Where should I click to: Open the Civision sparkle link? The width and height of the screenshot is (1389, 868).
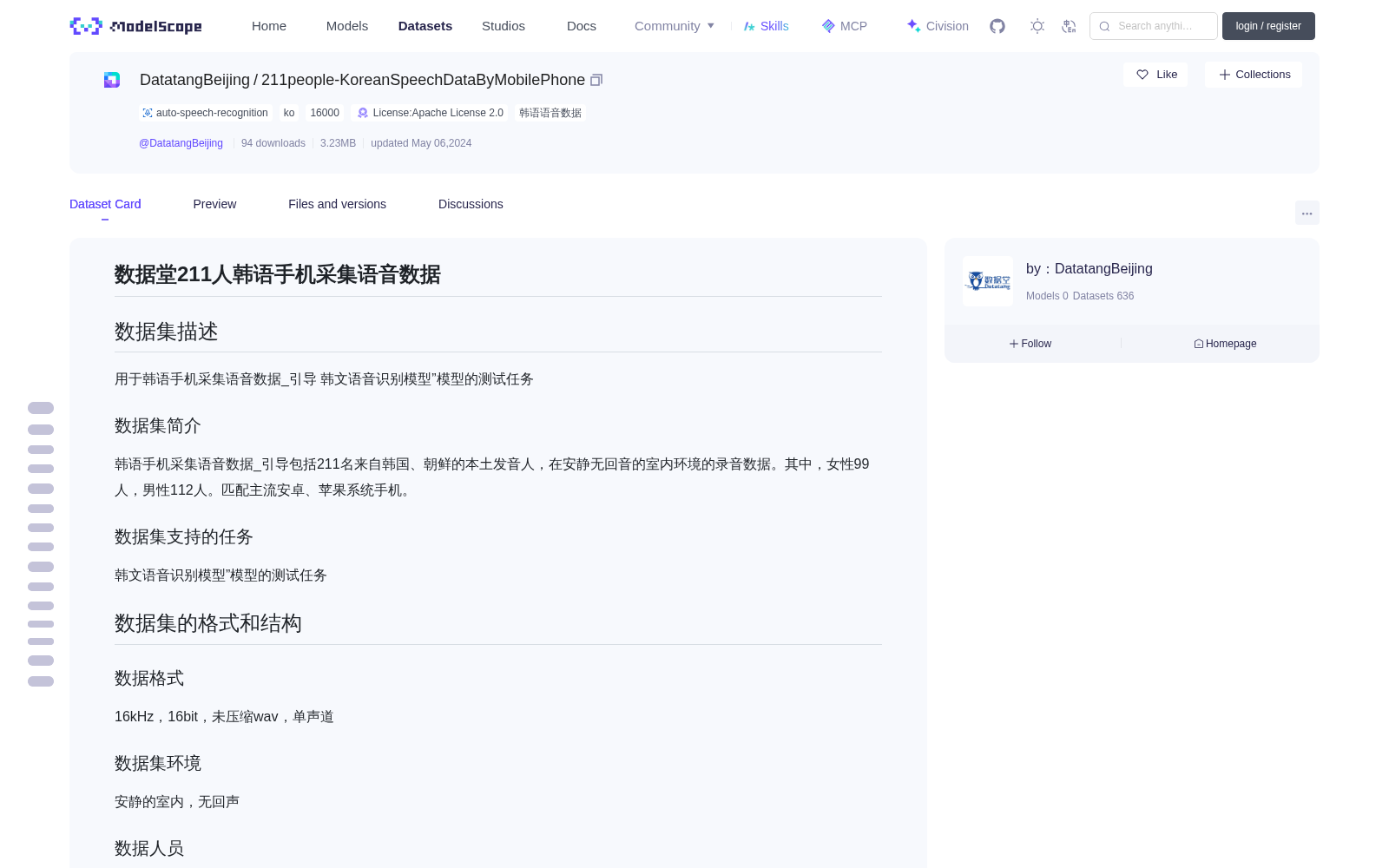[x=938, y=26]
